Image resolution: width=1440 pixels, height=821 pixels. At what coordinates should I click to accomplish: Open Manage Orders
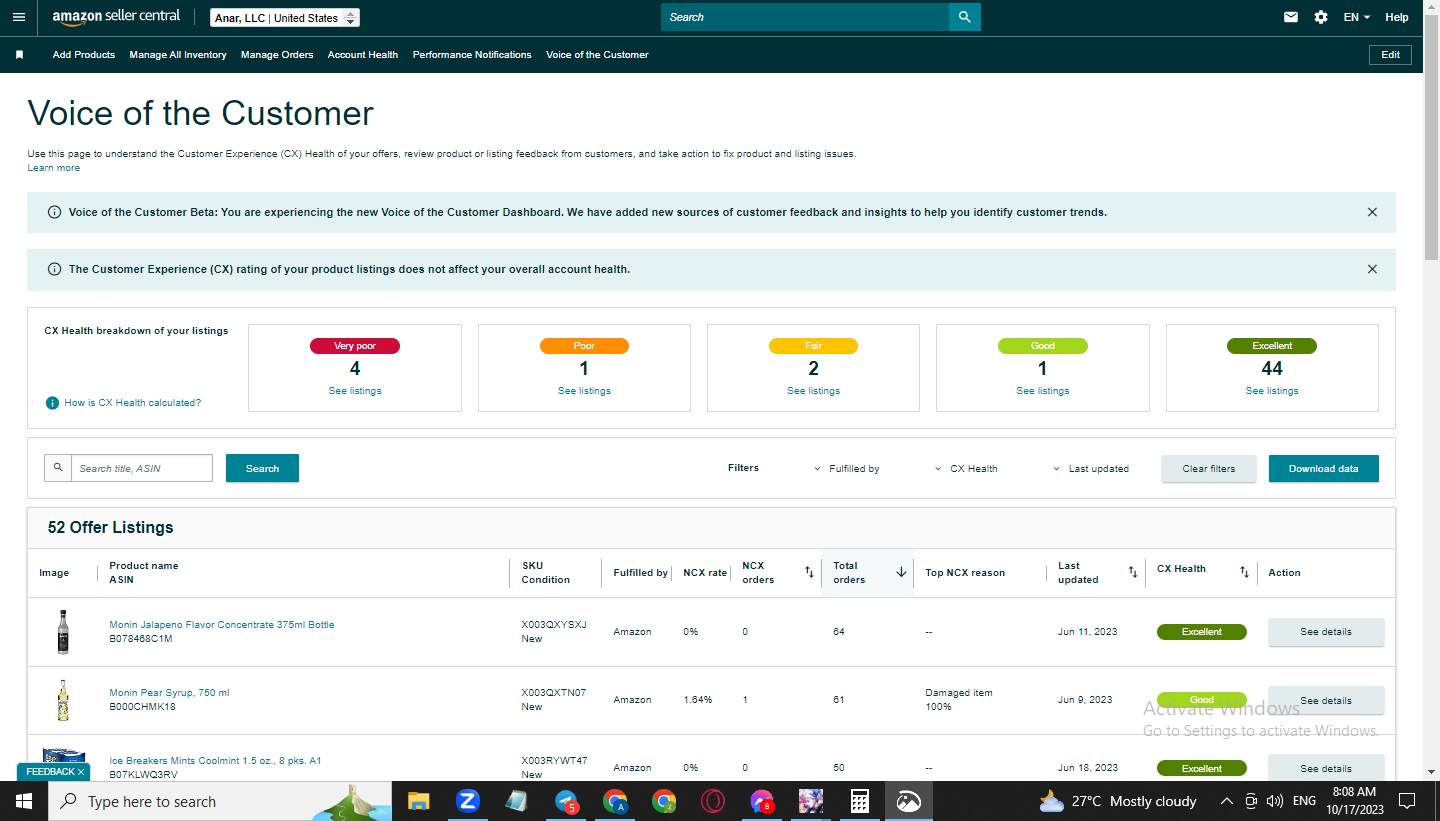pos(277,55)
